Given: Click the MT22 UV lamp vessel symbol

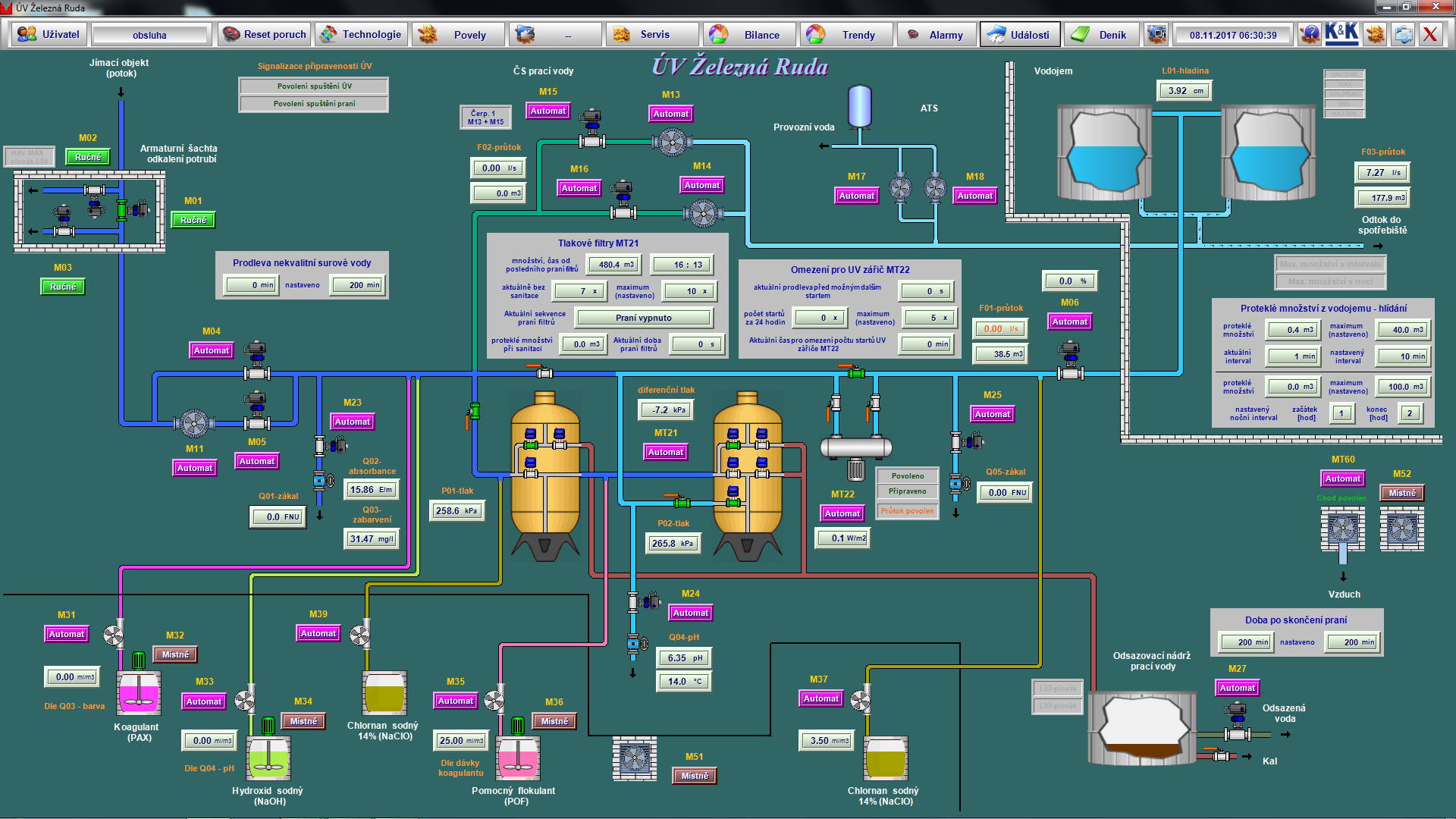Looking at the screenshot, I should point(855,447).
